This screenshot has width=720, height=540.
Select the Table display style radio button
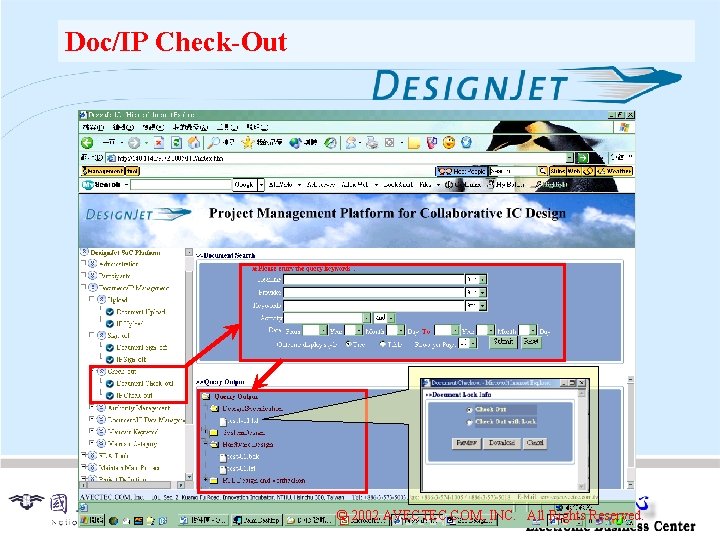point(382,343)
